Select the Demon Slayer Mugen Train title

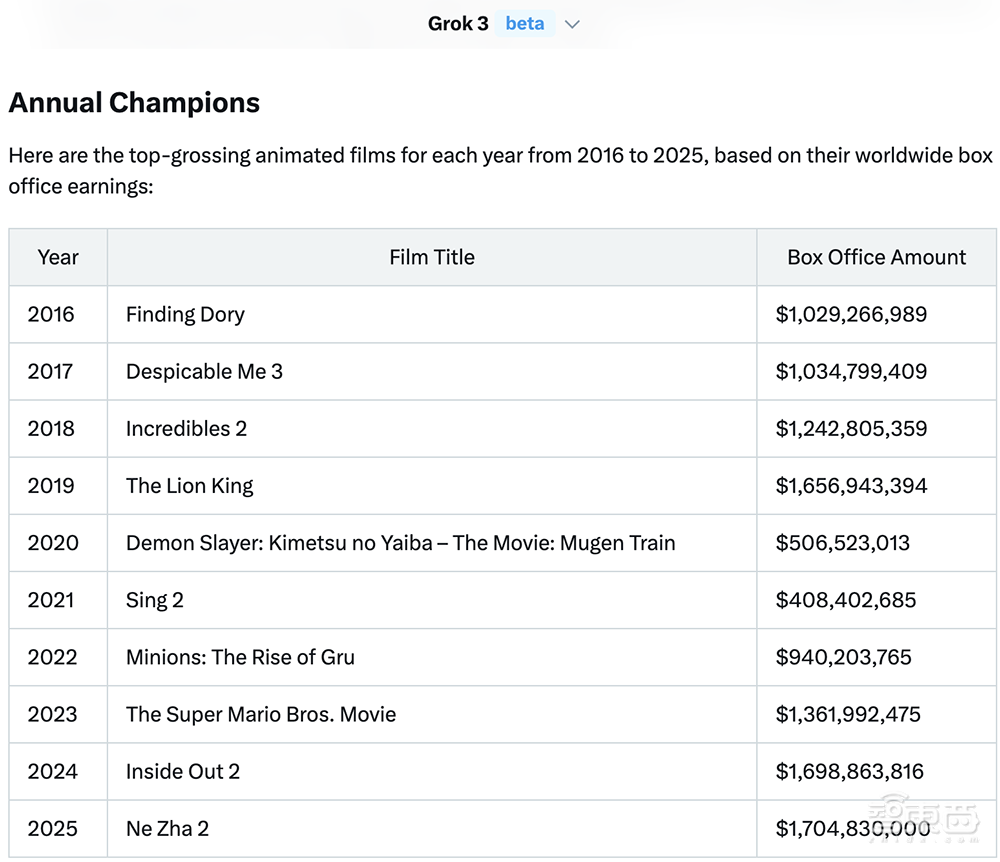coord(400,543)
